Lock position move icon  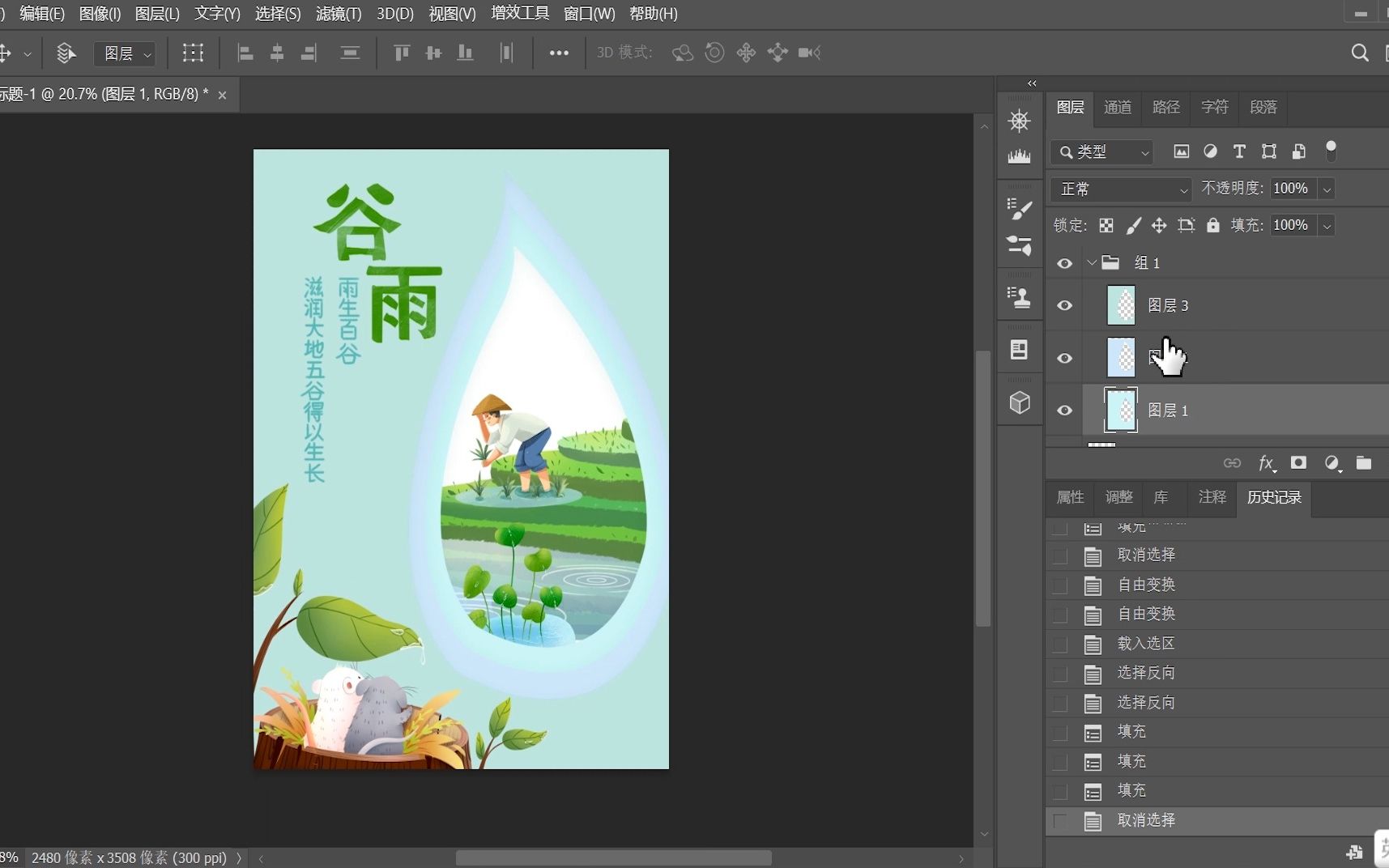coord(1159,225)
